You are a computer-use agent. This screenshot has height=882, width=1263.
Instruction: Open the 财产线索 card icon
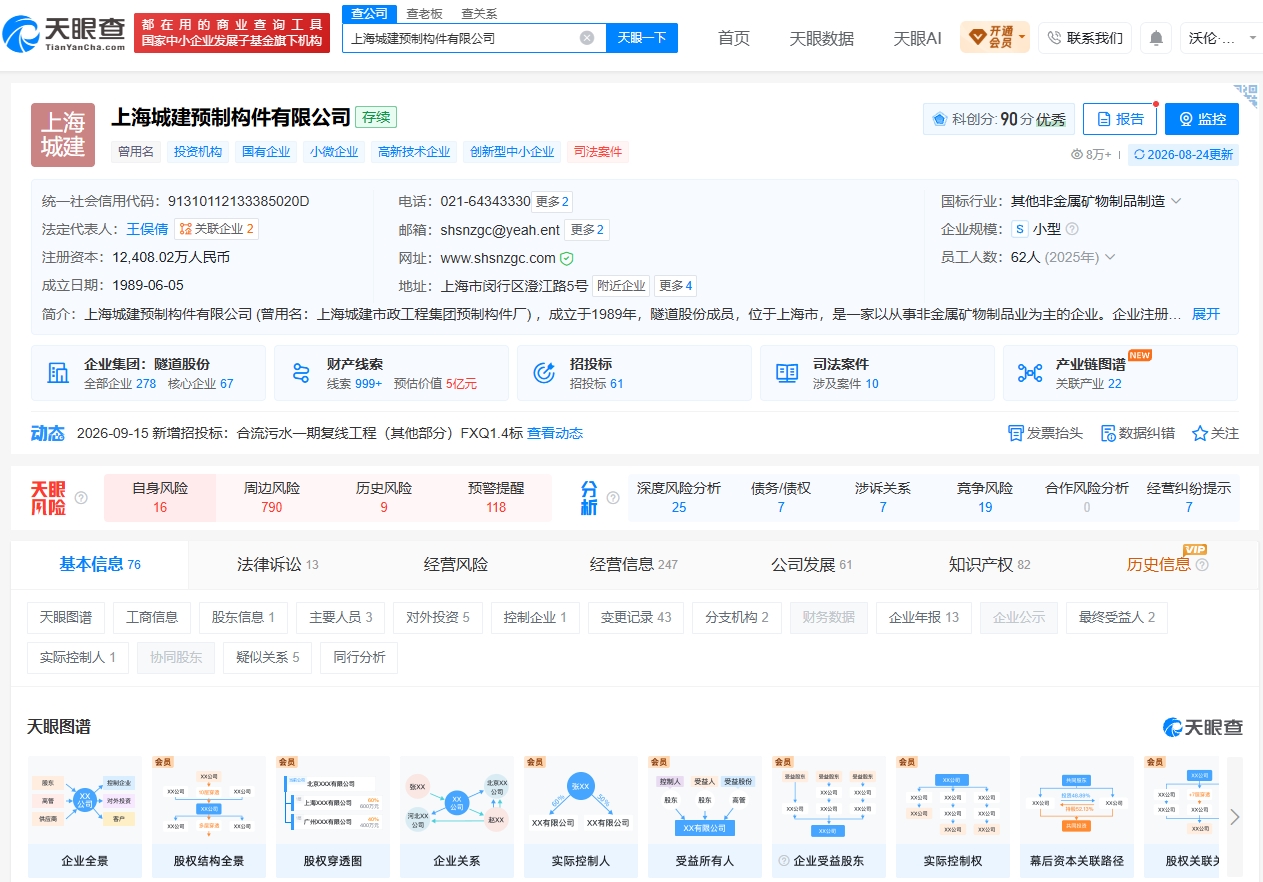(301, 373)
